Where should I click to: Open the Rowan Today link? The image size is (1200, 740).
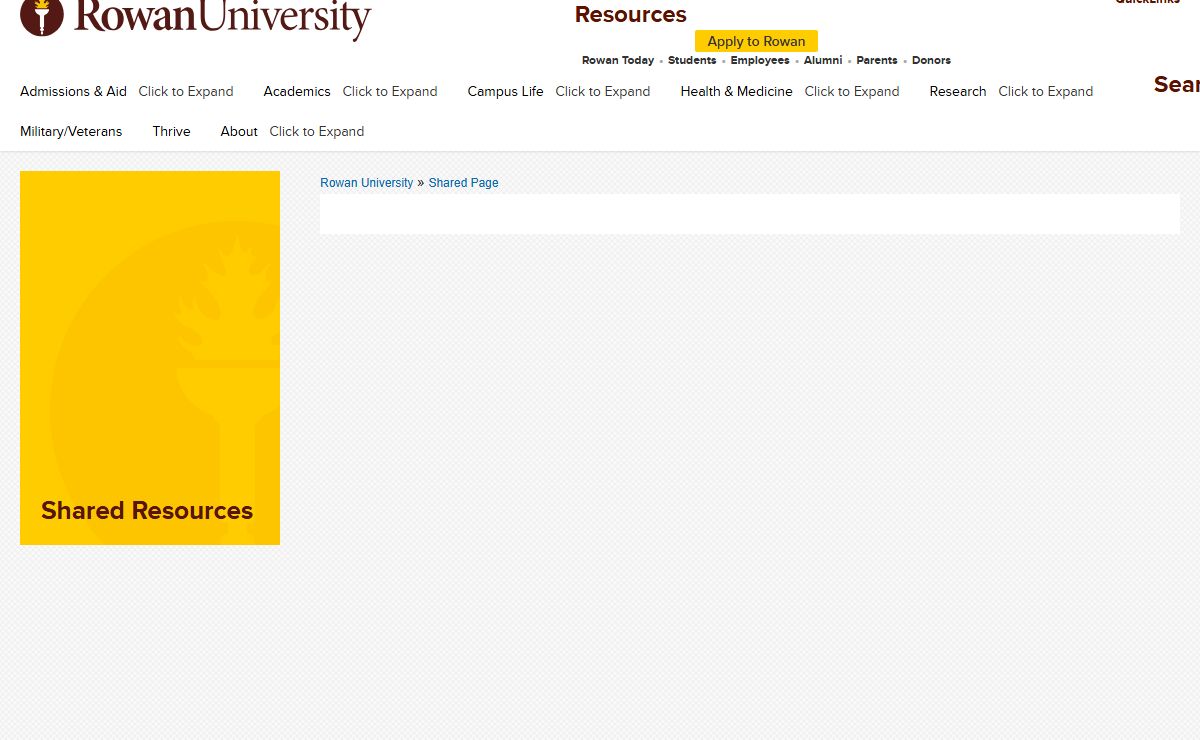point(618,60)
